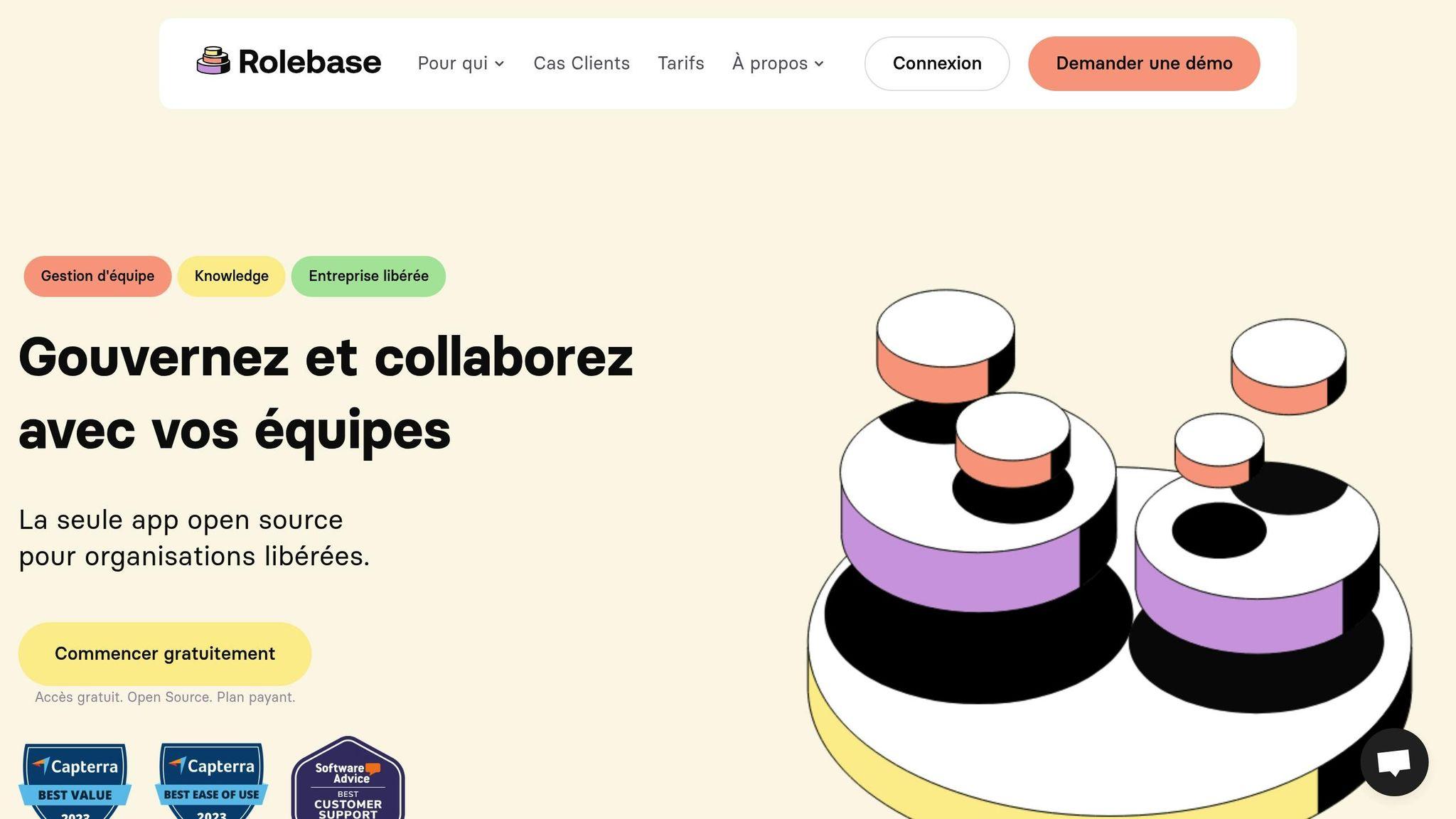
Task: Select the Gestion d'équipe tag
Action: pyautogui.click(x=97, y=276)
